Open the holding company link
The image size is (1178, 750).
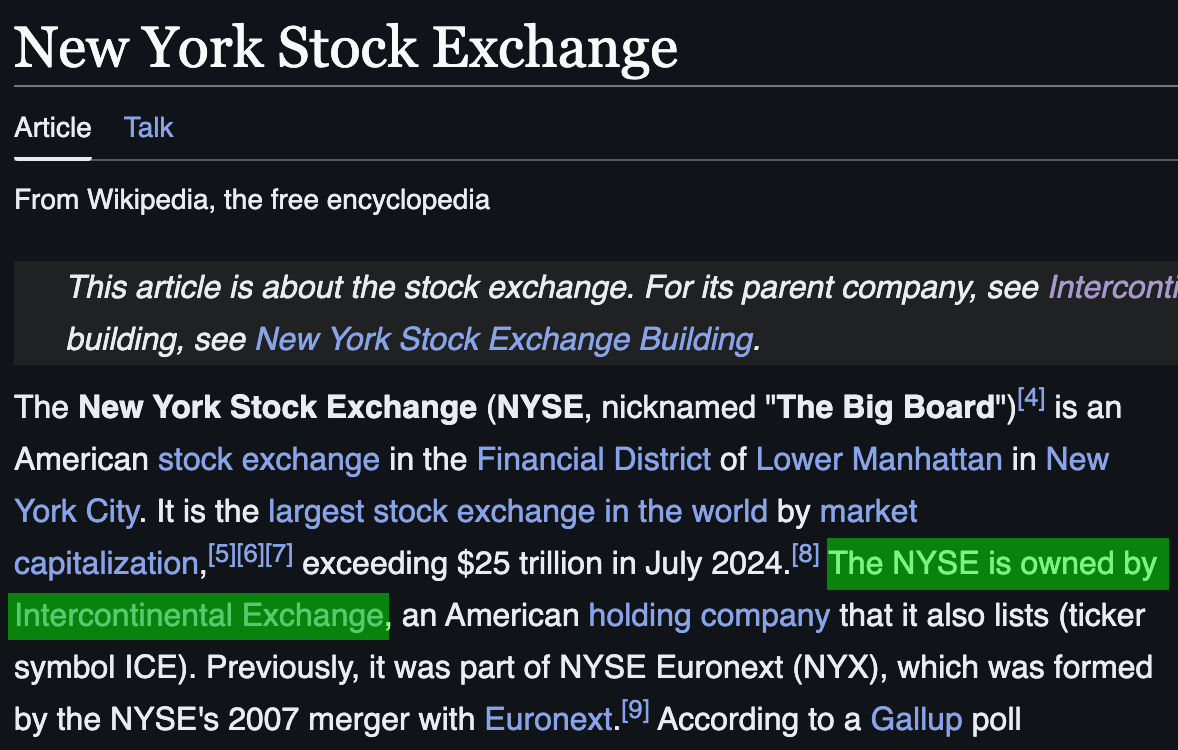(709, 615)
